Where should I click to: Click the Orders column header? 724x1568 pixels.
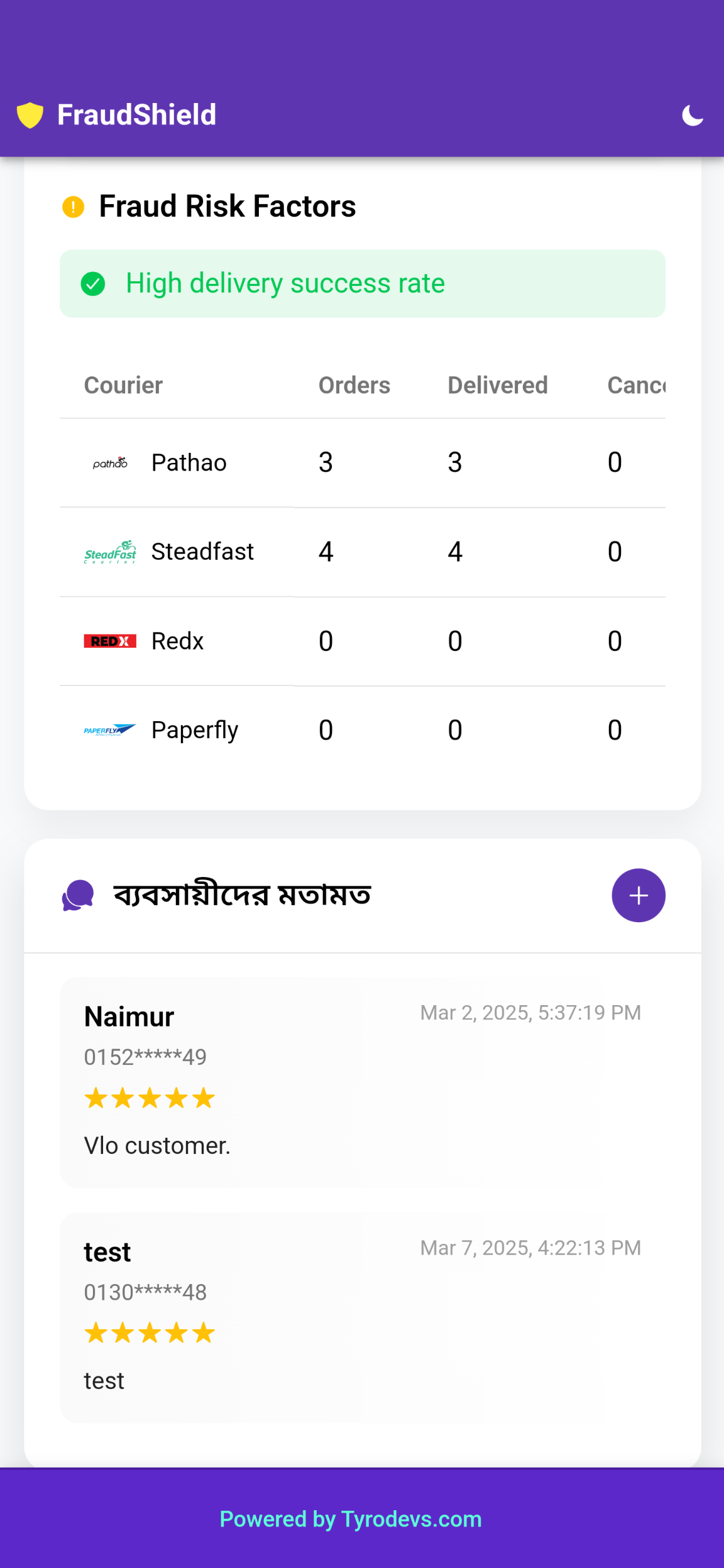click(354, 385)
